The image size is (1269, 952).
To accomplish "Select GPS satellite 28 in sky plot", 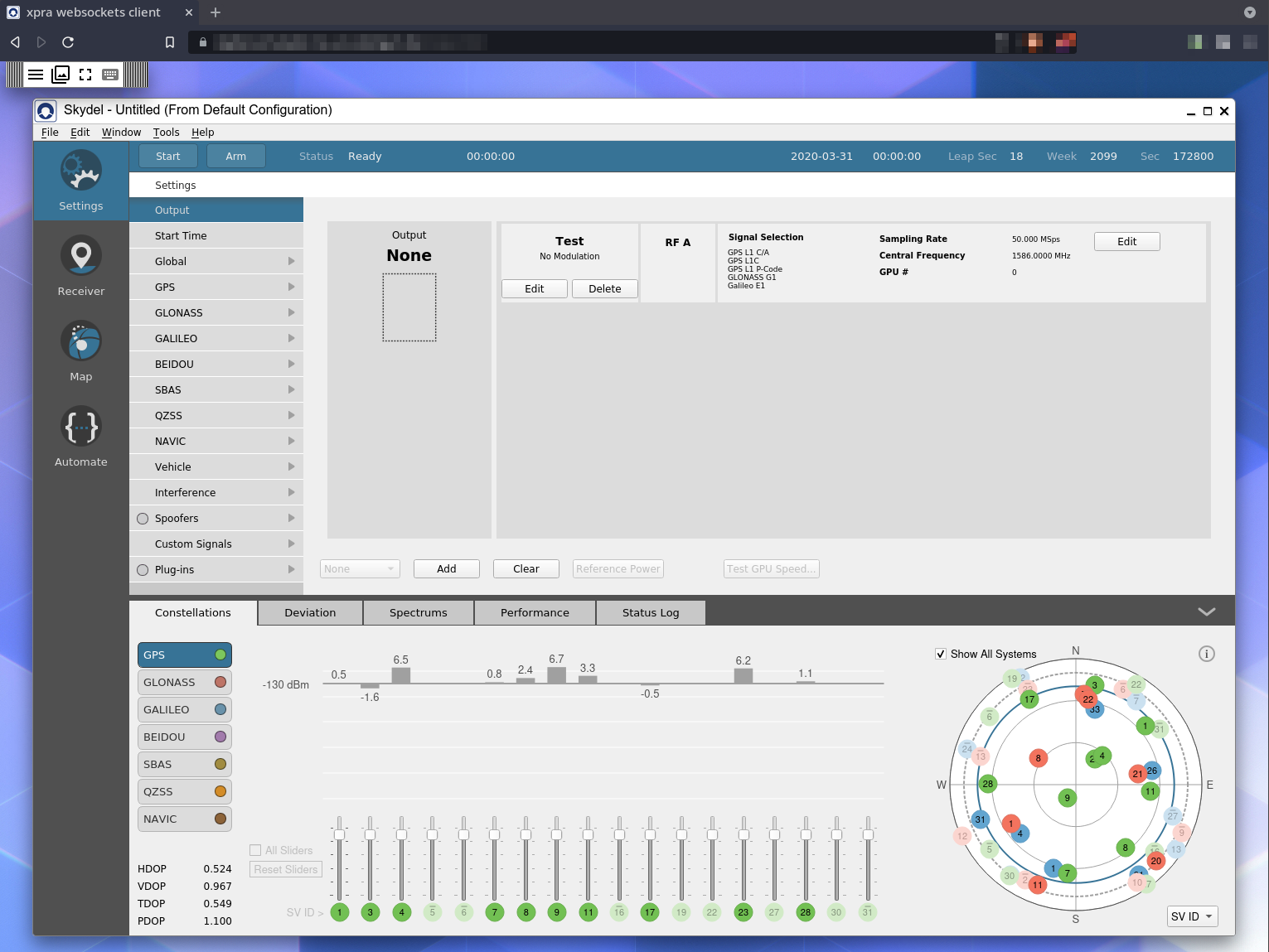I will pyautogui.click(x=988, y=784).
